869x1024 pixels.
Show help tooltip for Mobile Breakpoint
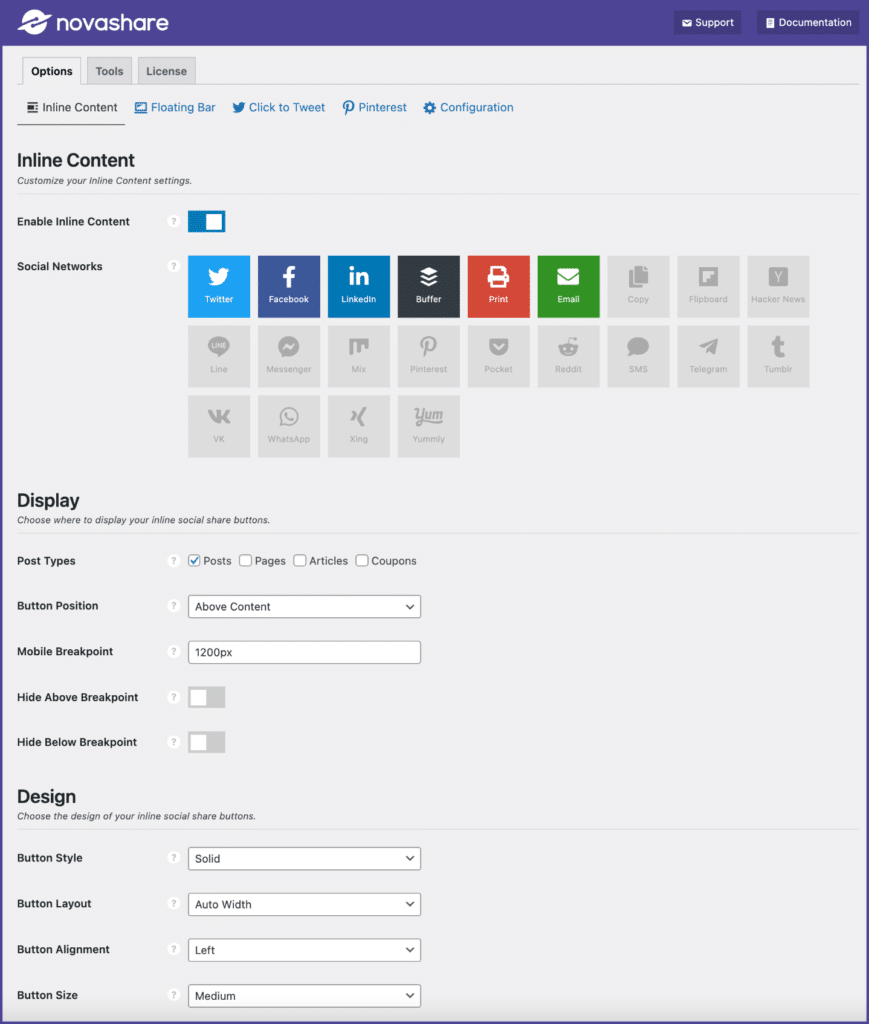(173, 652)
